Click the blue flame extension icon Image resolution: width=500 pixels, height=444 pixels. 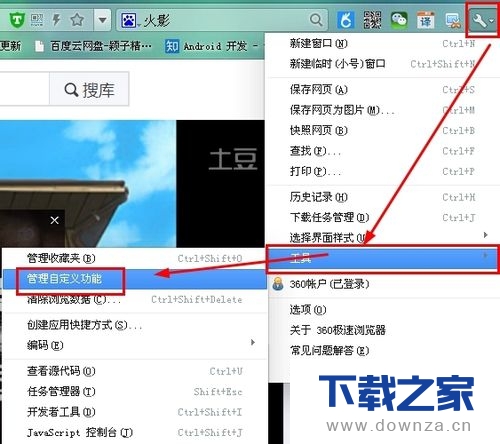tap(346, 20)
